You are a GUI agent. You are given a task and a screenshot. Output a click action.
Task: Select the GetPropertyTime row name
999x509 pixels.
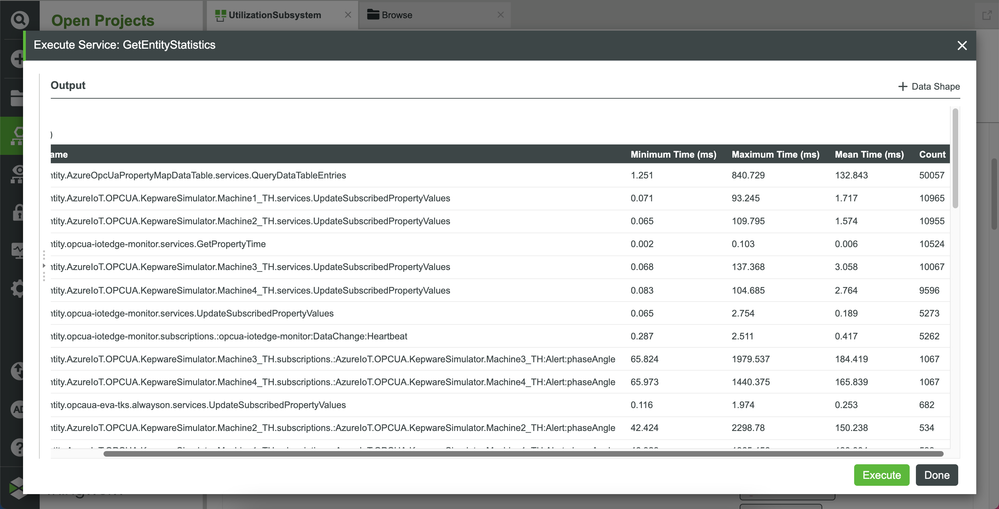click(x=159, y=244)
